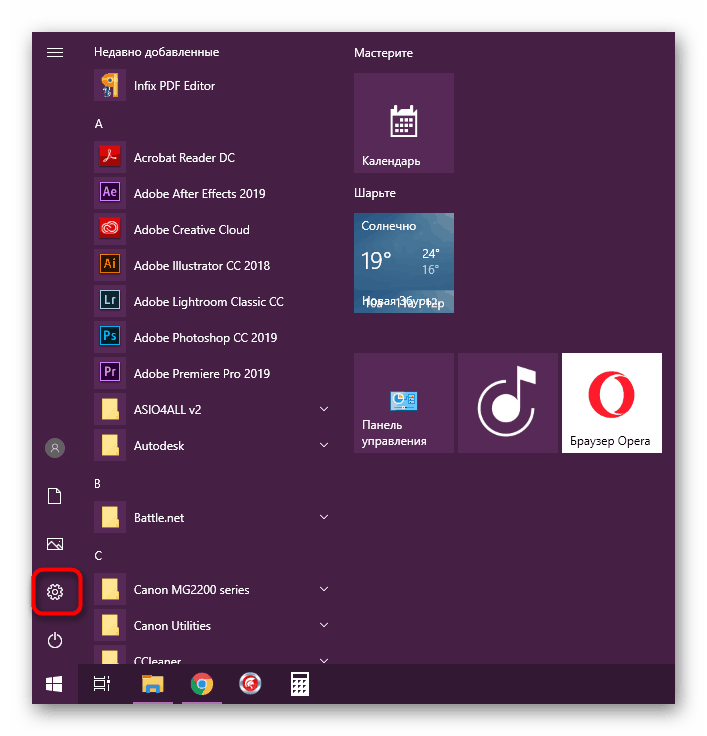The image size is (707, 736).
Task: Click the letter A section header
Action: point(99,124)
